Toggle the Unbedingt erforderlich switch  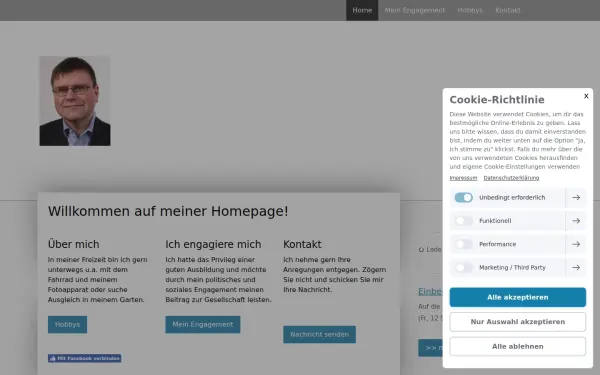click(463, 197)
